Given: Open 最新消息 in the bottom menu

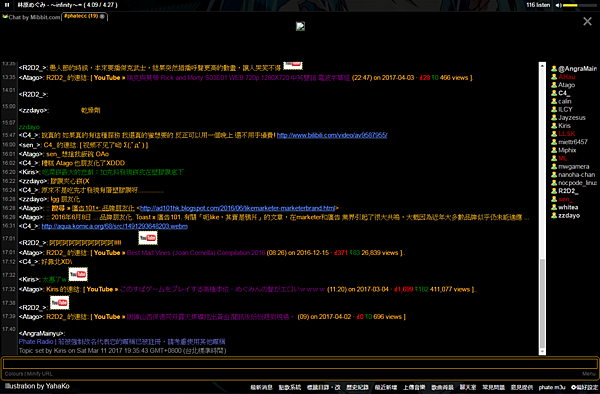Looking at the screenshot, I should [x=261, y=387].
